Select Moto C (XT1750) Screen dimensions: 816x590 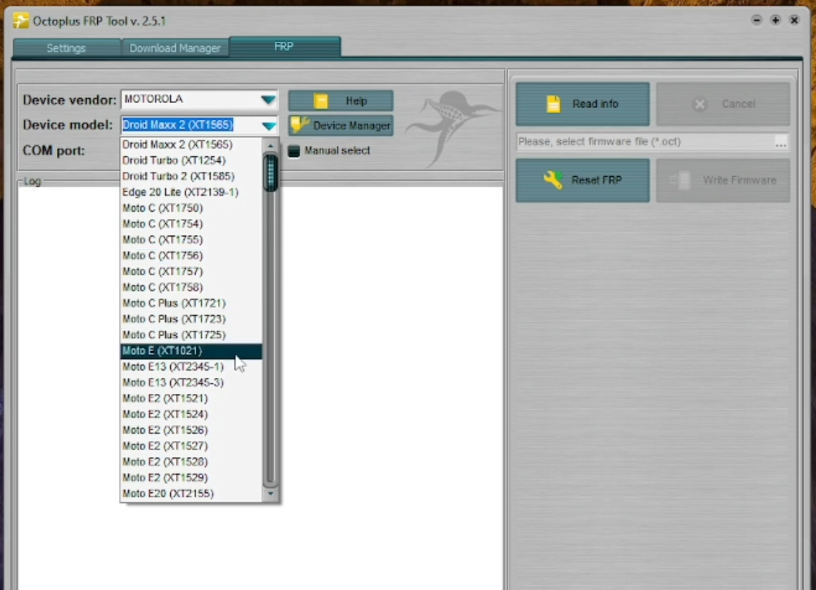191,208
